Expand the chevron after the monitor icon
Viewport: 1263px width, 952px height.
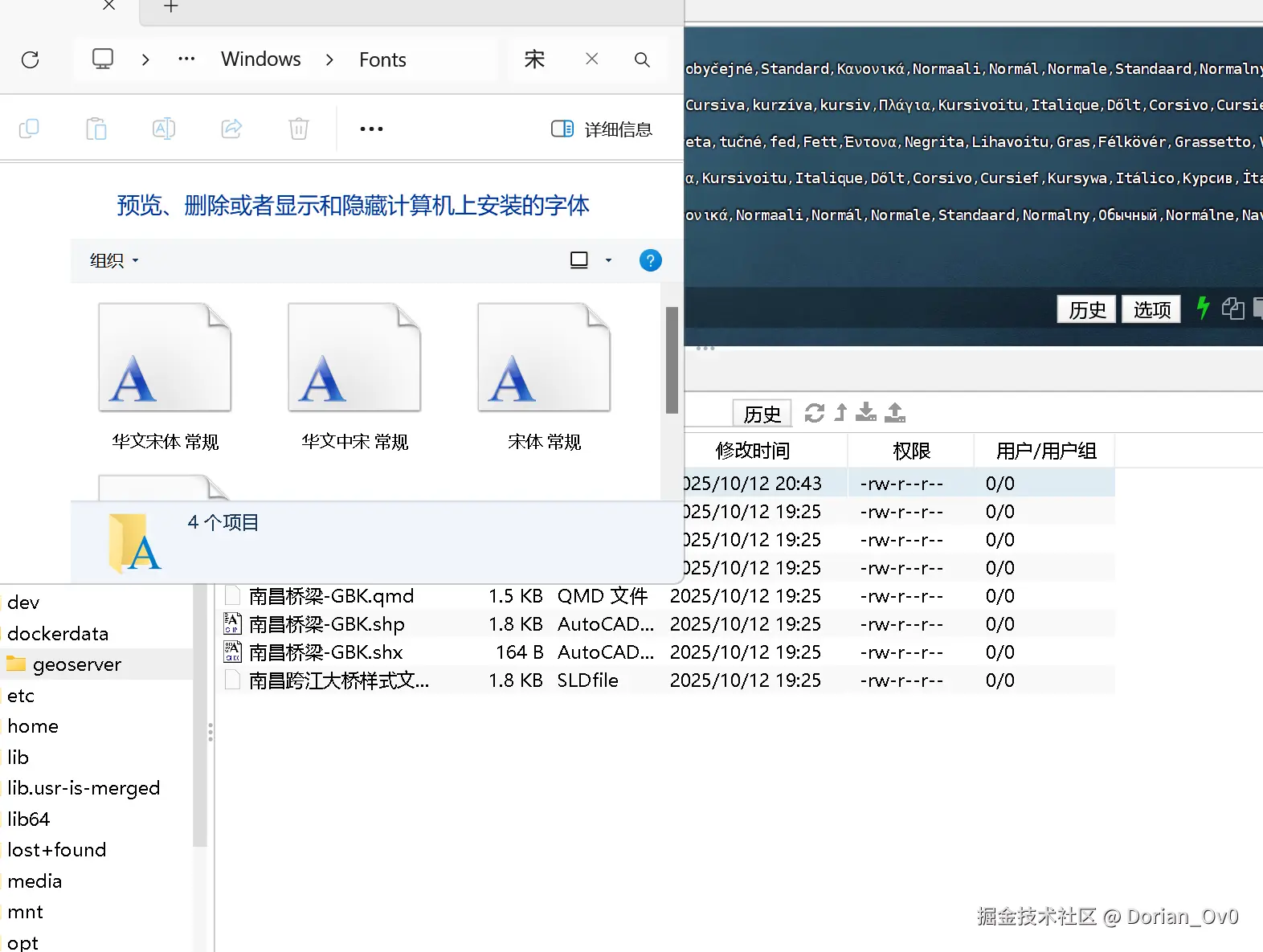pos(145,59)
